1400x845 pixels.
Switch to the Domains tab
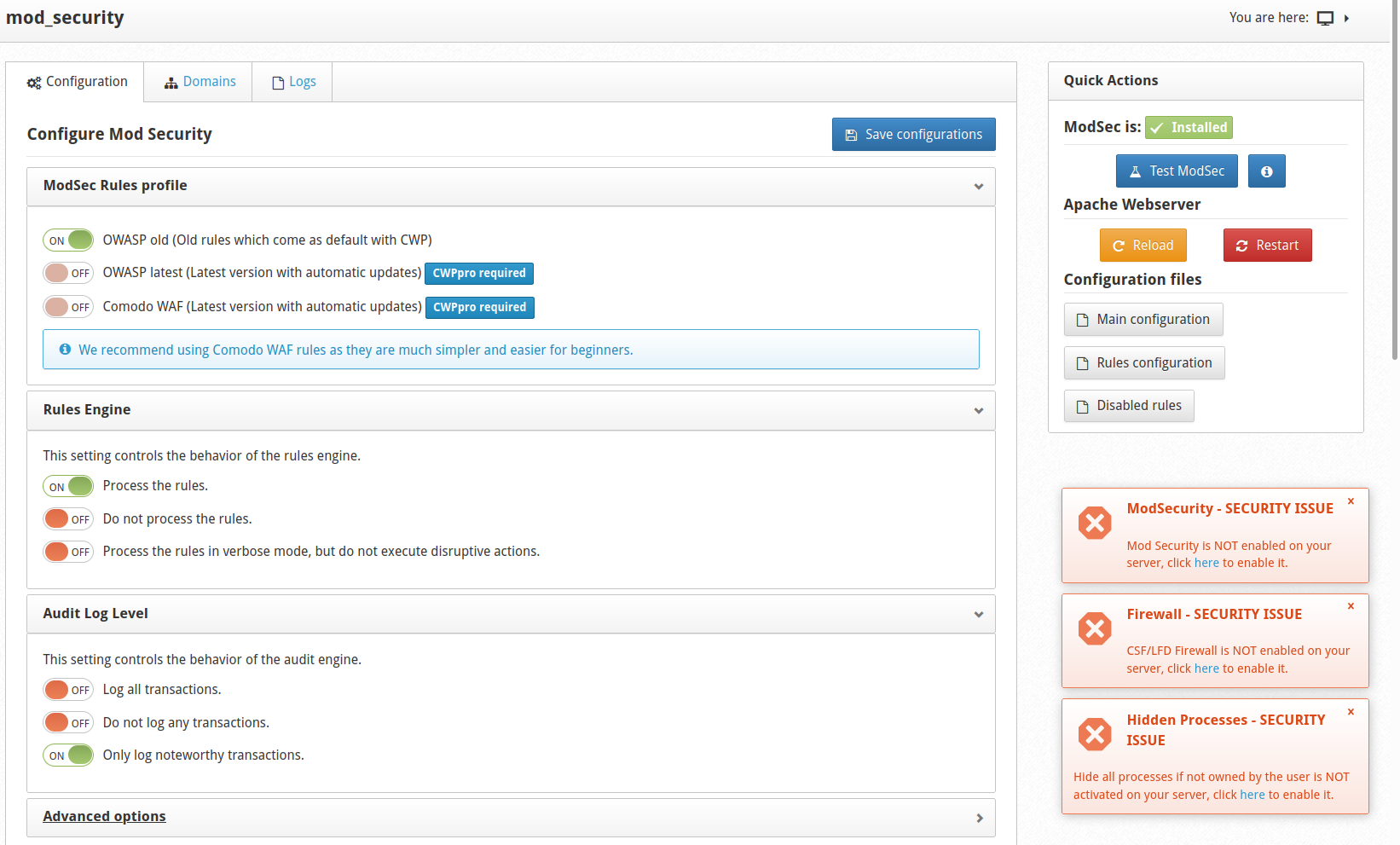(x=200, y=82)
